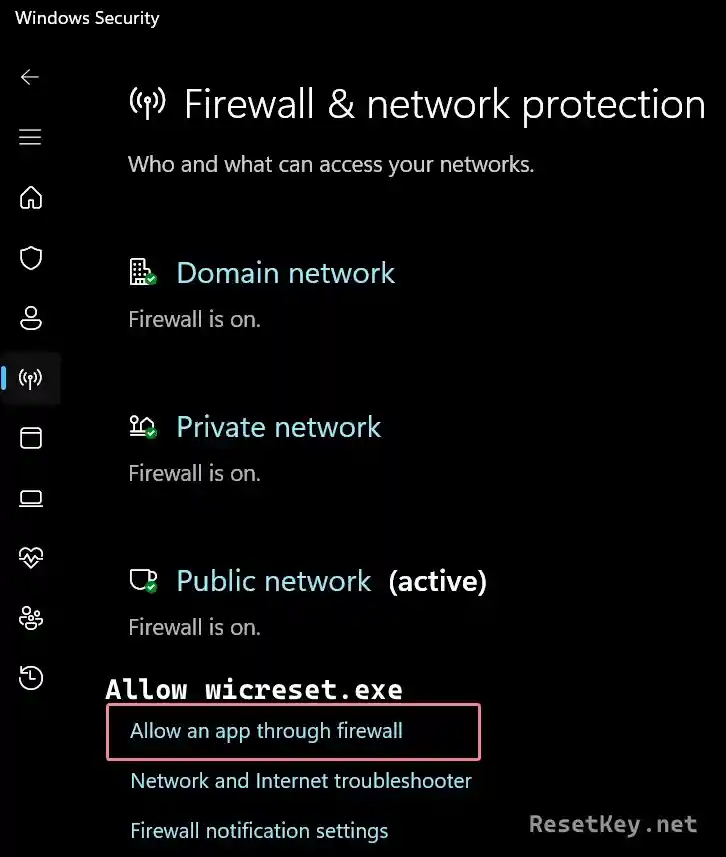The height and width of the screenshot is (857, 726).
Task: Click Allow an app through firewall
Action: click(x=265, y=731)
